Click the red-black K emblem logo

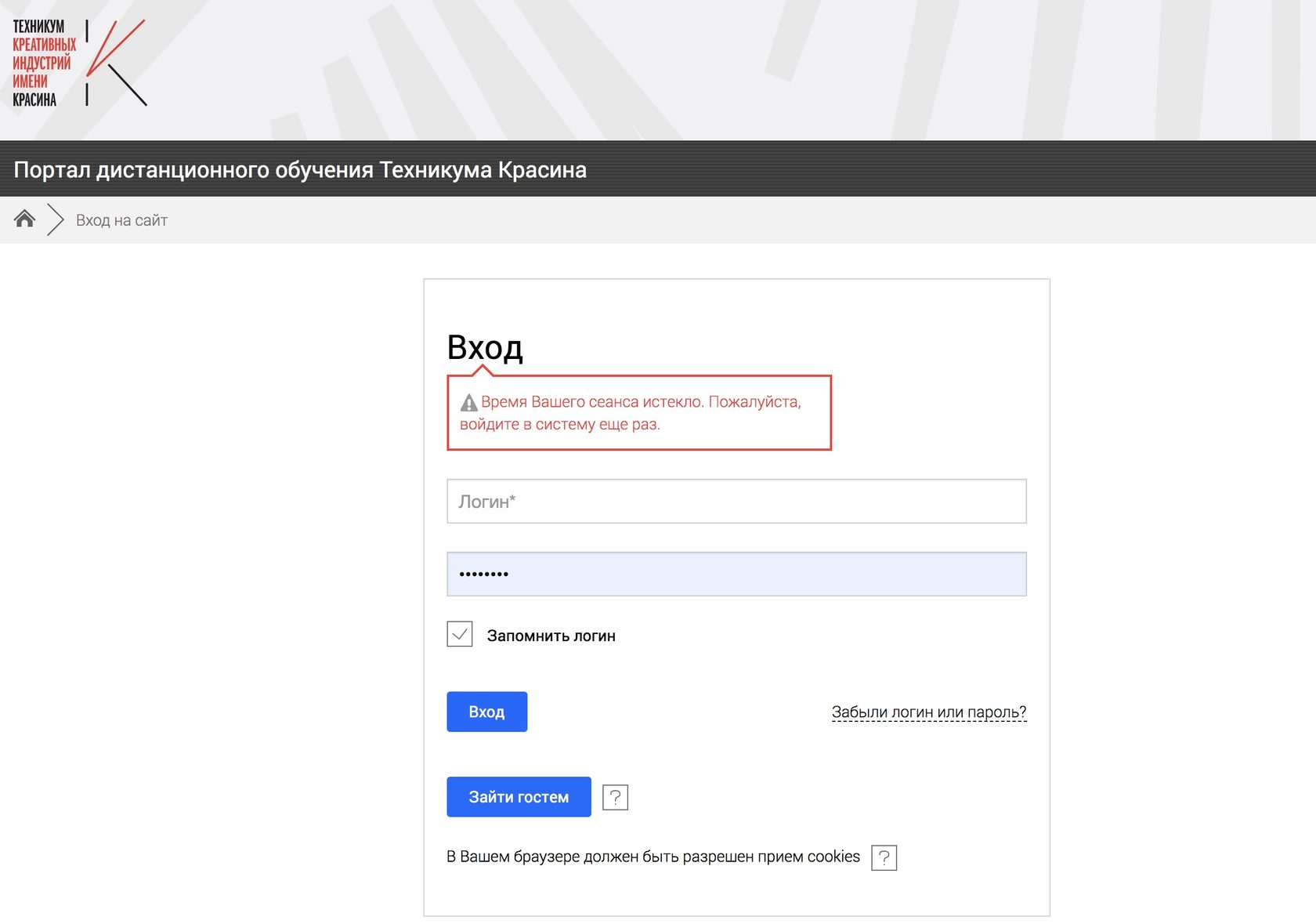(116, 63)
